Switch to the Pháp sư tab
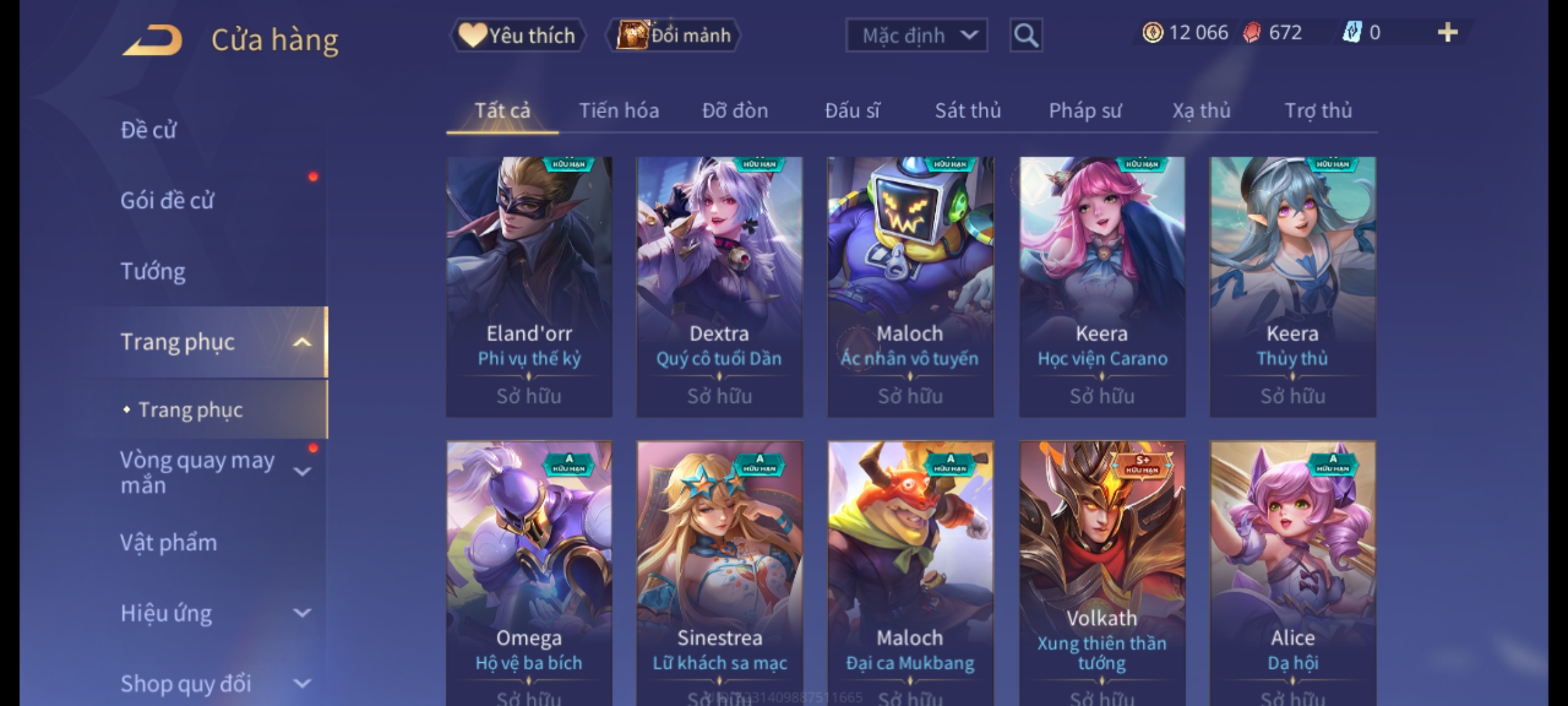Viewport: 1568px width, 706px height. 1085,110
